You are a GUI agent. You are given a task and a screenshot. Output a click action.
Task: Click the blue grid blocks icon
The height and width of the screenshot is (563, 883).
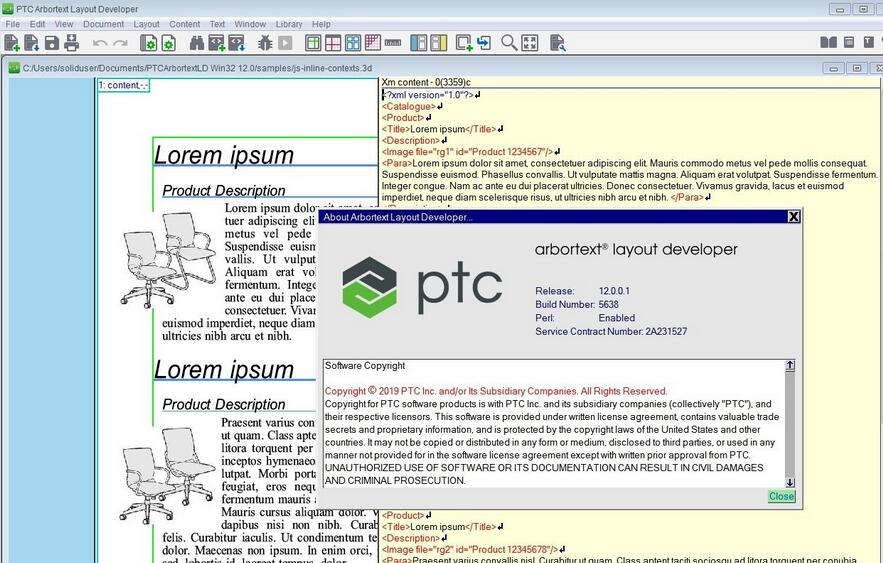(353, 43)
